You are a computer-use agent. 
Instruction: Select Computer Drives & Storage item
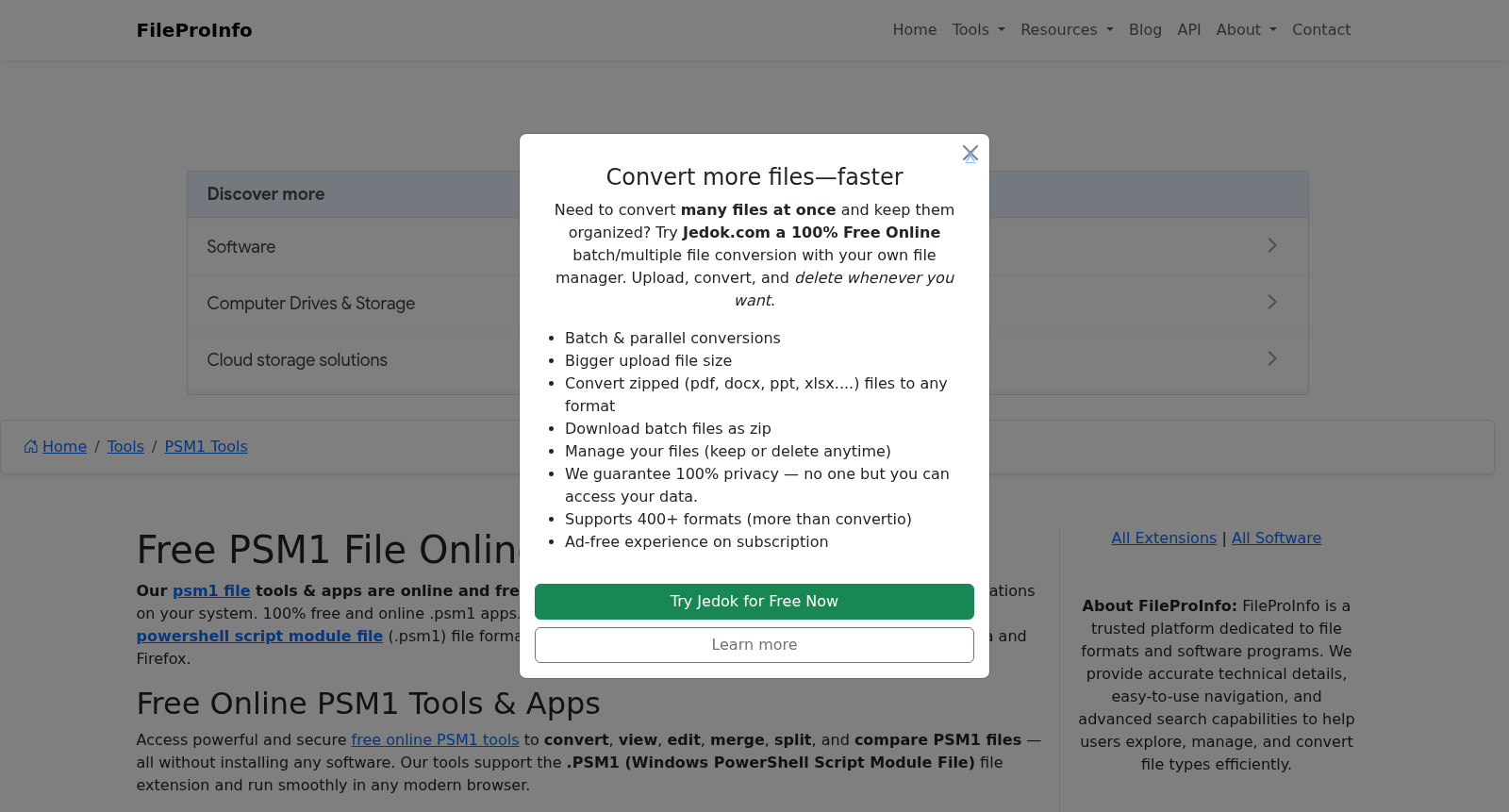tap(748, 304)
